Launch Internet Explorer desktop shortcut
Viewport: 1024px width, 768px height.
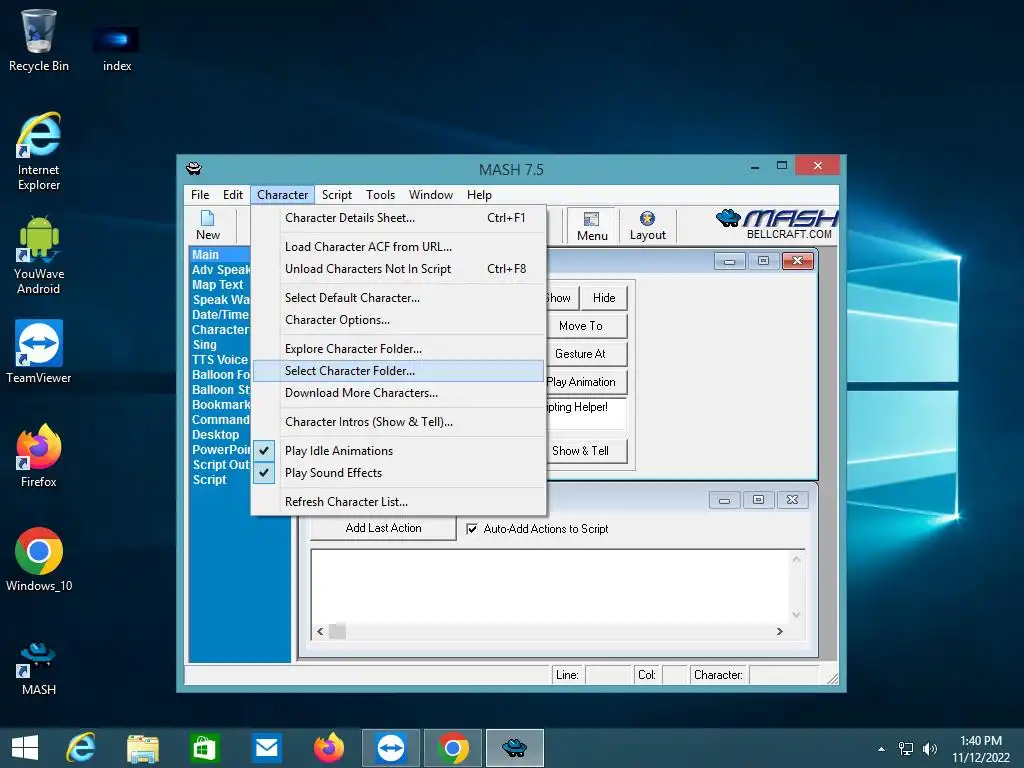39,152
